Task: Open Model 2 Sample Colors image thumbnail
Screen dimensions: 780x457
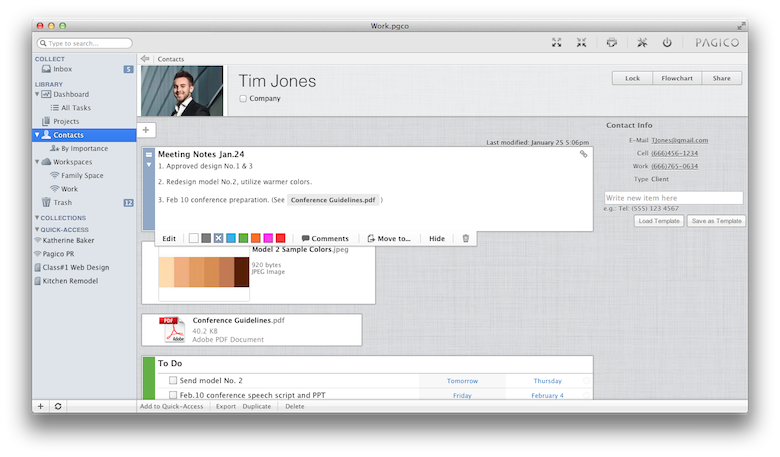Action: tap(204, 272)
